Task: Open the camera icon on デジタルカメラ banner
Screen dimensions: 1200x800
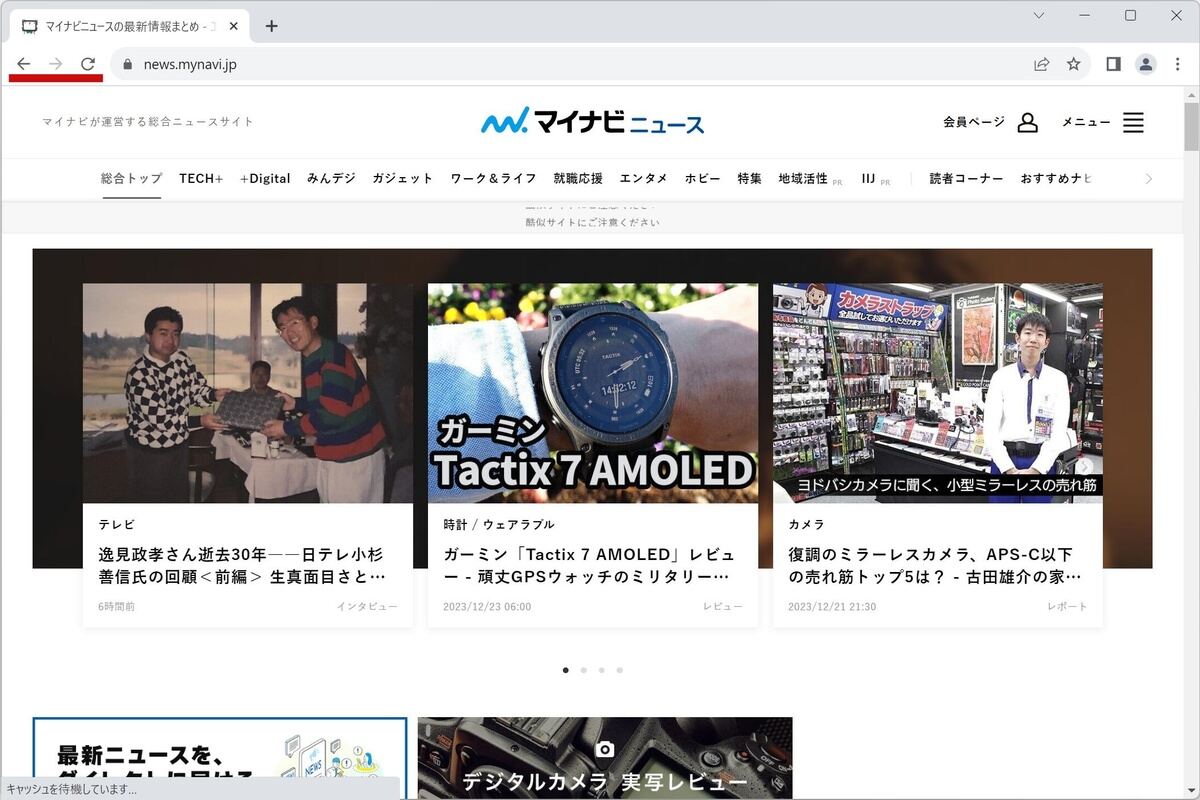Action: tap(604, 749)
